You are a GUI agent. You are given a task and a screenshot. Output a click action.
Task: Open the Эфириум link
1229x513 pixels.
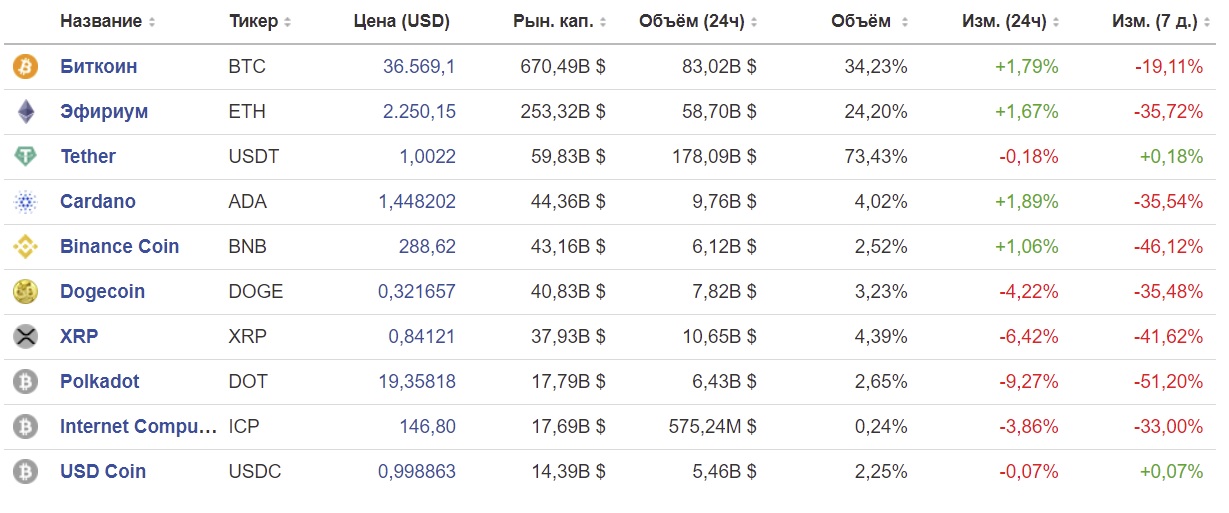[x=104, y=112]
